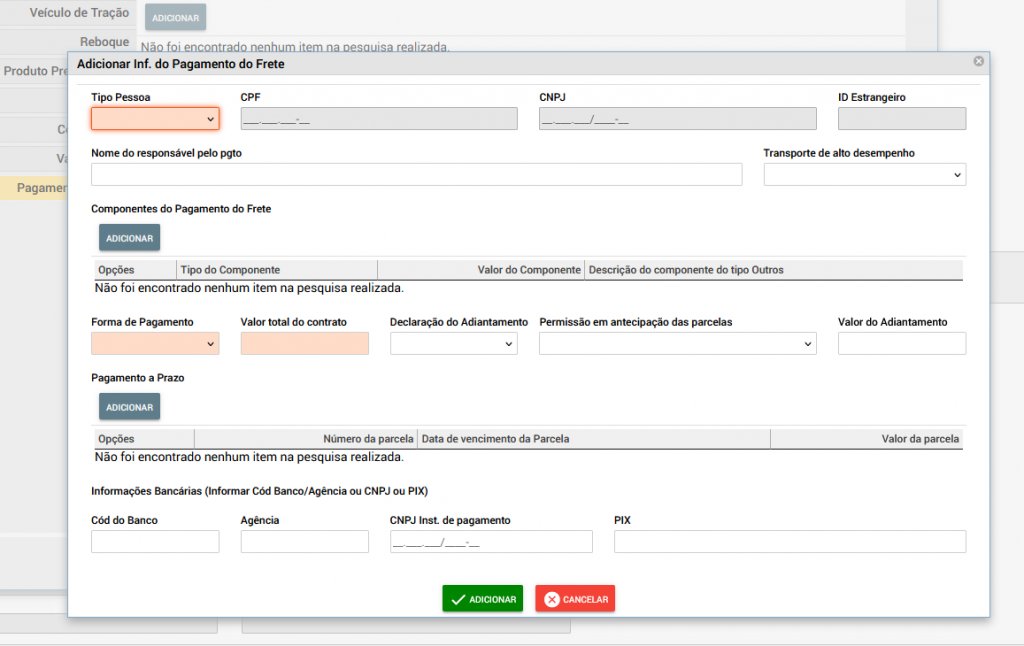The height and width of the screenshot is (646, 1024).
Task: Click Adicionar under Componentes do Pagamento do Frete
Action: (129, 238)
